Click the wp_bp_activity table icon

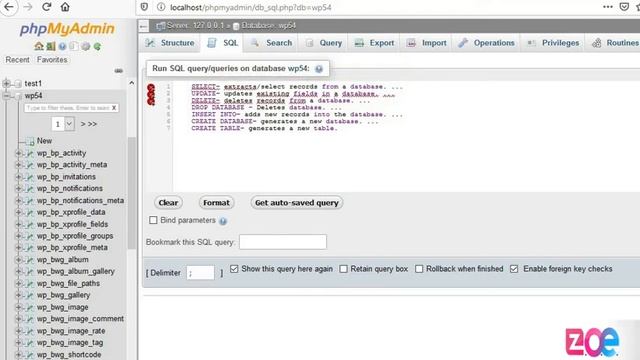click(30, 153)
